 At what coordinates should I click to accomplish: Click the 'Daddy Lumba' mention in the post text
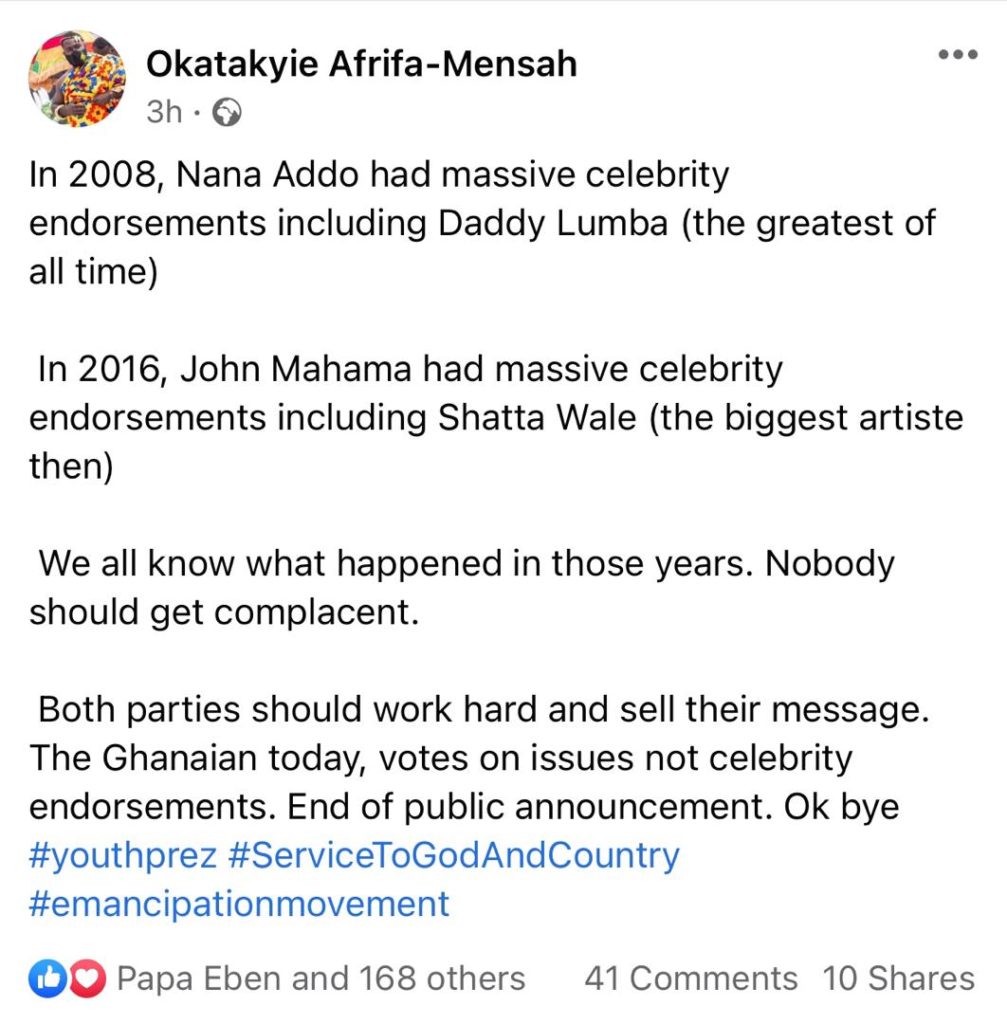[552, 223]
